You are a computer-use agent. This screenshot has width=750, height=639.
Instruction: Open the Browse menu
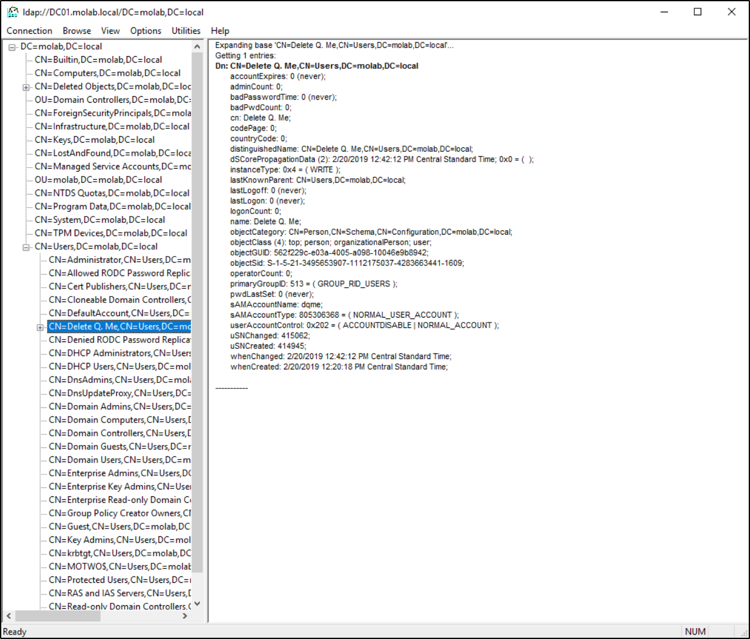click(76, 31)
